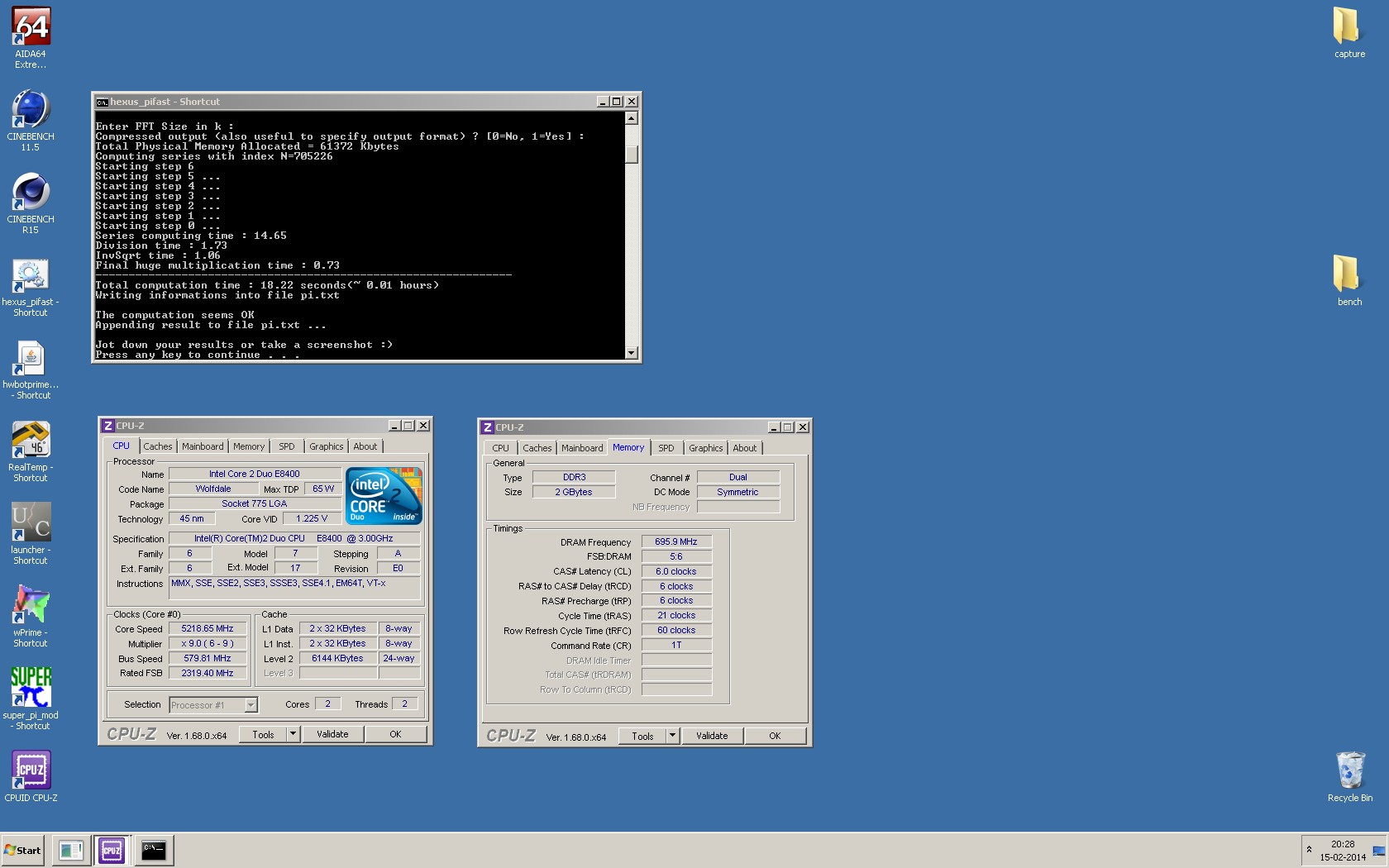1389x868 pixels.
Task: Expand Tools dropdown arrow in left CPU-Z window
Action: (x=293, y=735)
